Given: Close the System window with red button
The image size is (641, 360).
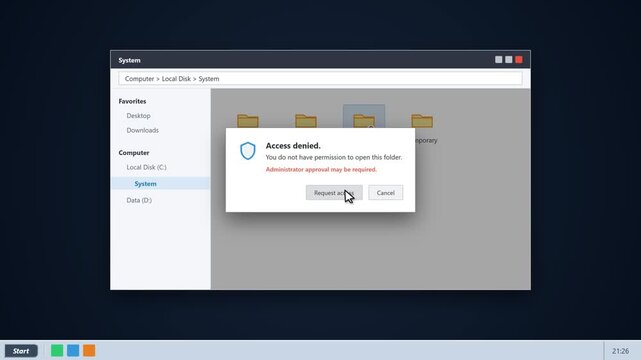Looking at the screenshot, I should (x=519, y=60).
